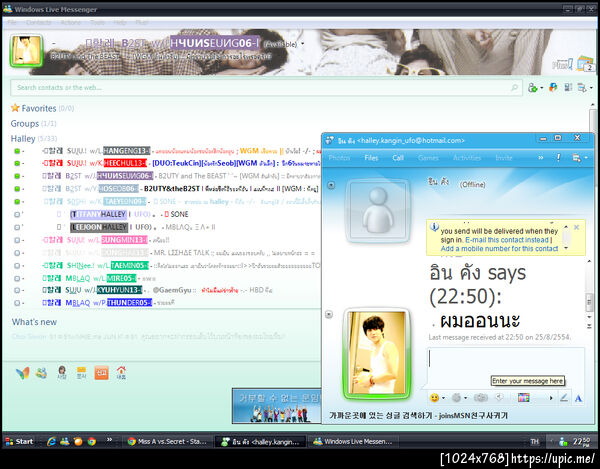Open the mail inbox icon showing 2
This screenshot has width=600, height=469.
pos(585,64)
